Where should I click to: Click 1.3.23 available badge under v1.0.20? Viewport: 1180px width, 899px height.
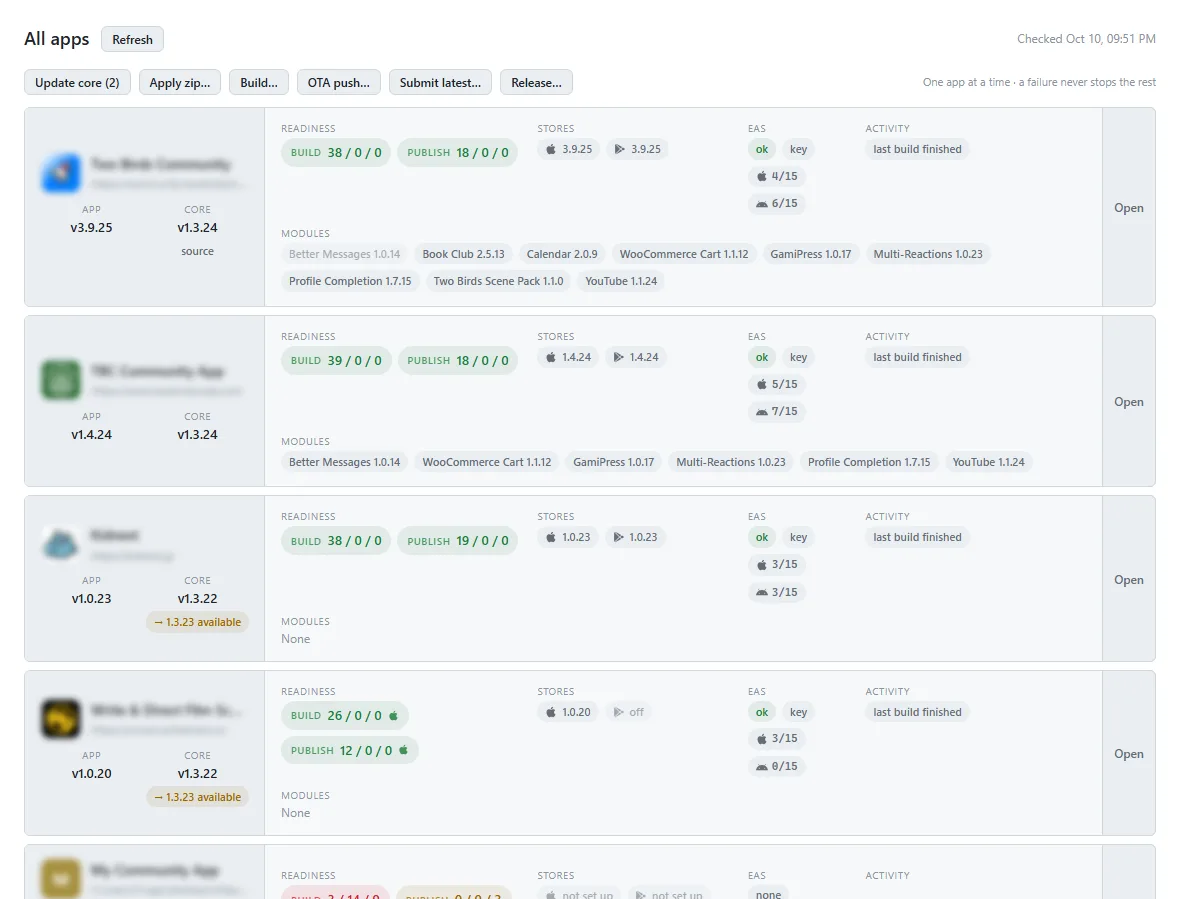(198, 797)
